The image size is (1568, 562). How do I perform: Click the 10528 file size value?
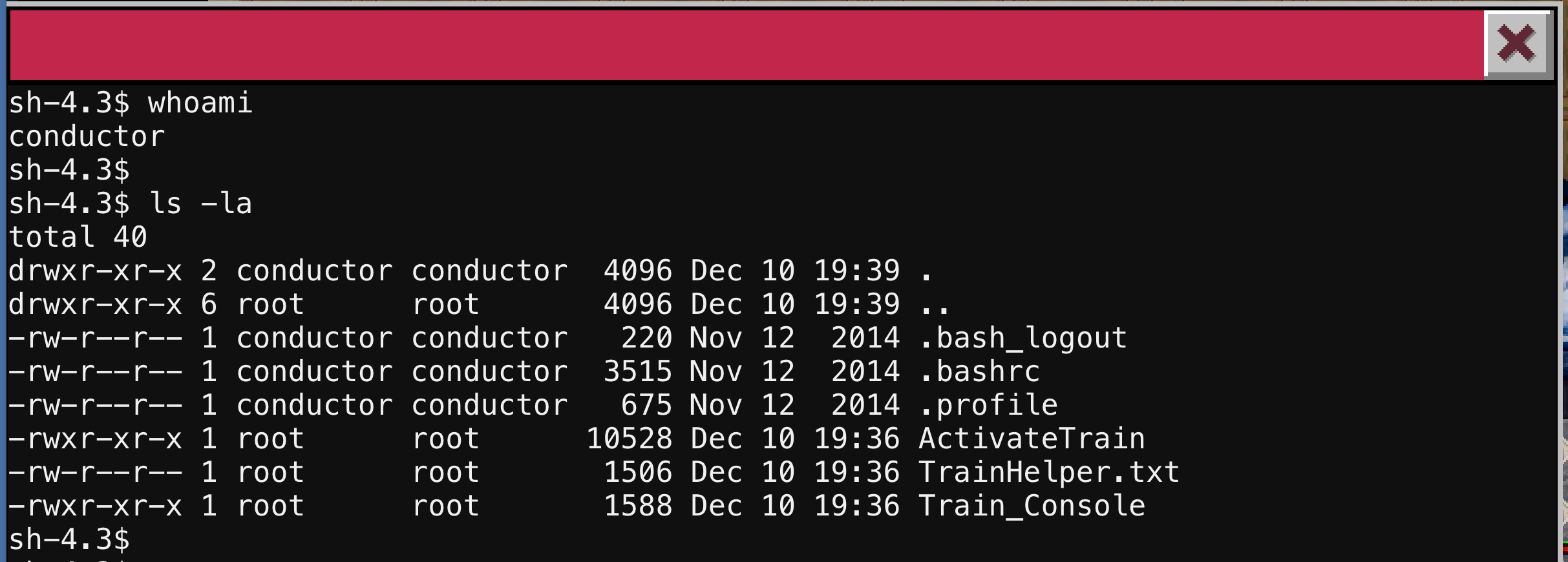point(629,439)
